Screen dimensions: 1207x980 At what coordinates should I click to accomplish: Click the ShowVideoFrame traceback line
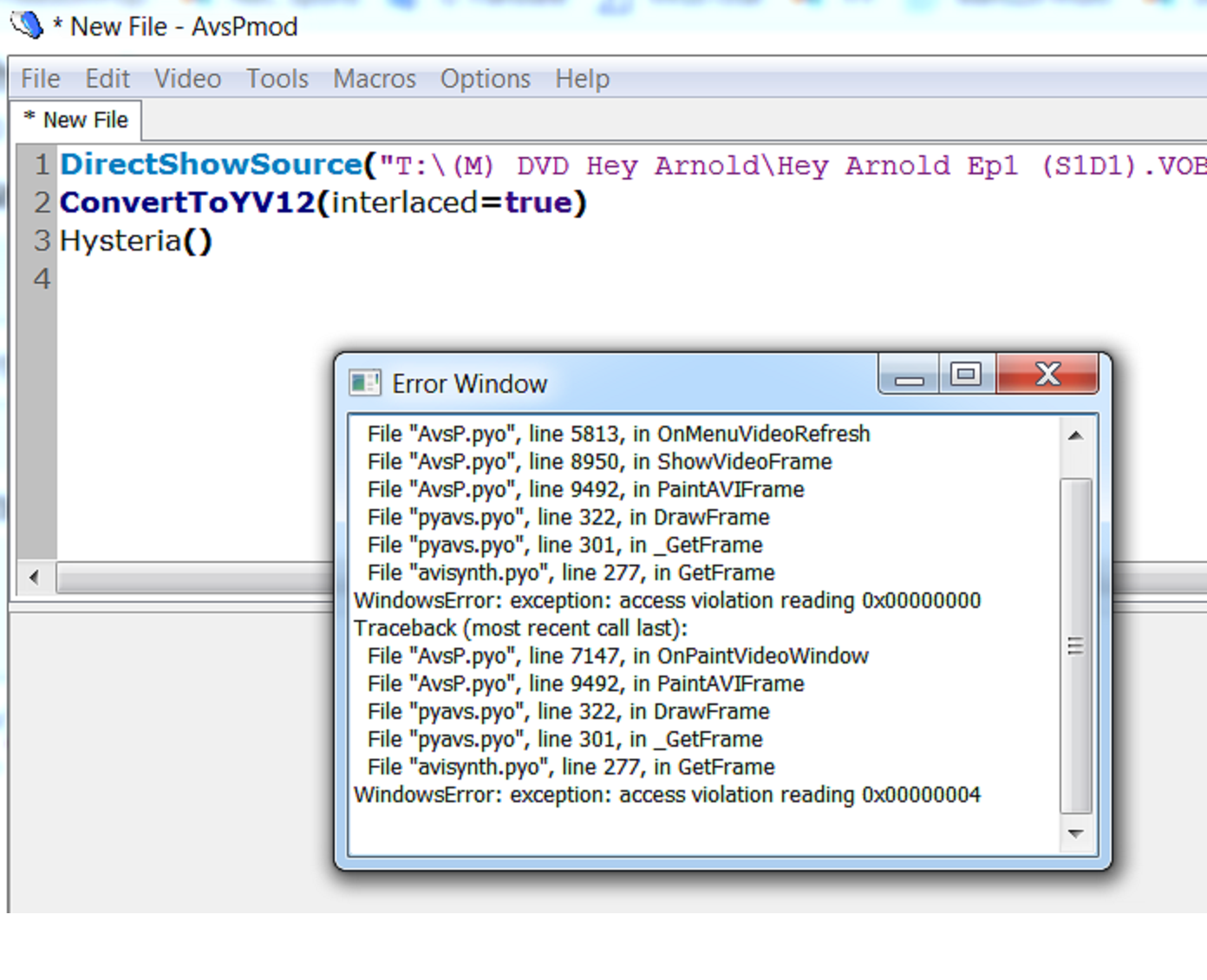[599, 461]
